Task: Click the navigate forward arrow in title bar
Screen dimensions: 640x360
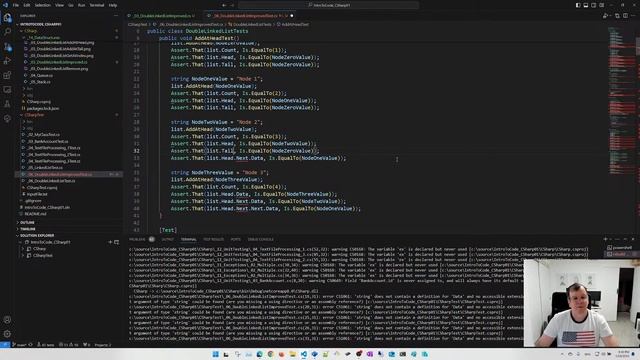Action: 232,5
